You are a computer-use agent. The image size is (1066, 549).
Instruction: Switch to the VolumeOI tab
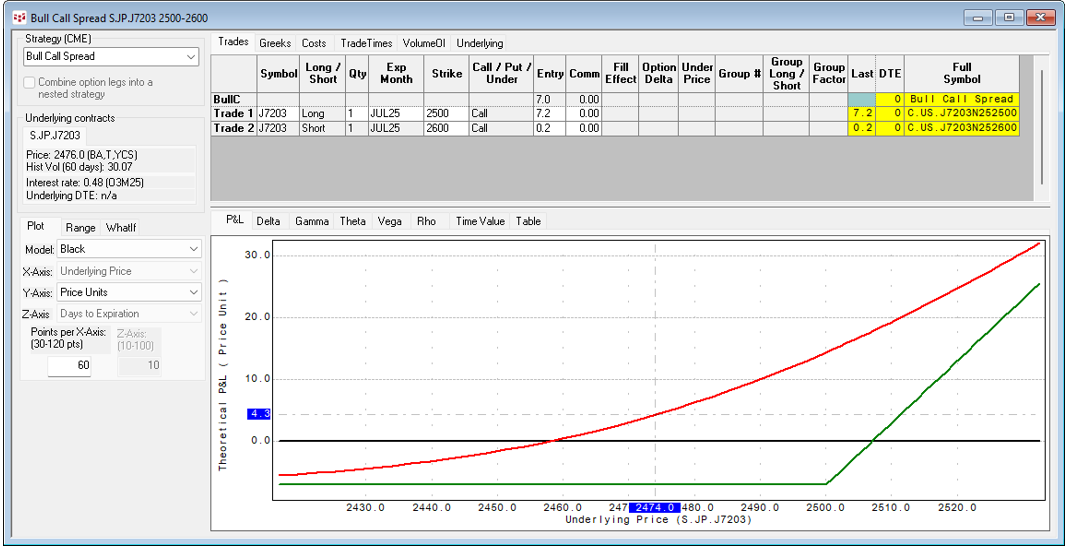(x=424, y=43)
